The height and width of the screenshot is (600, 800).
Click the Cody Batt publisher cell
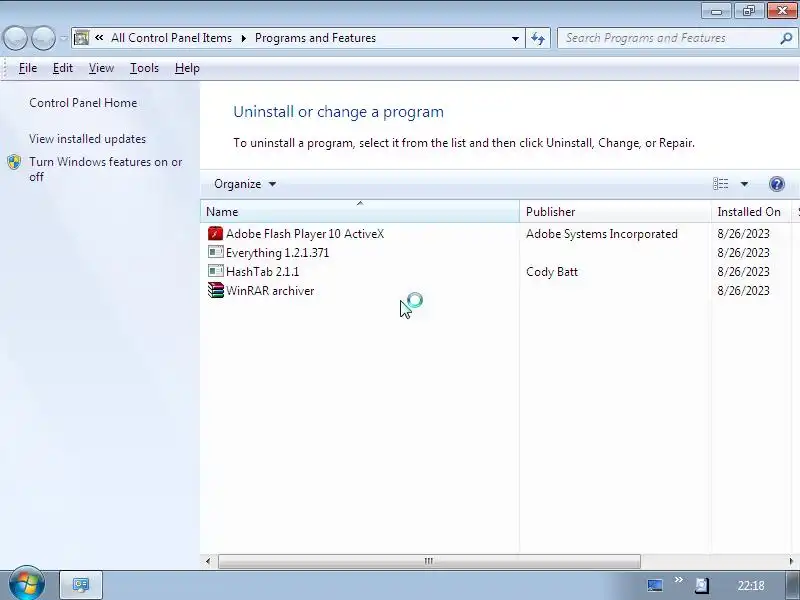[x=552, y=271]
